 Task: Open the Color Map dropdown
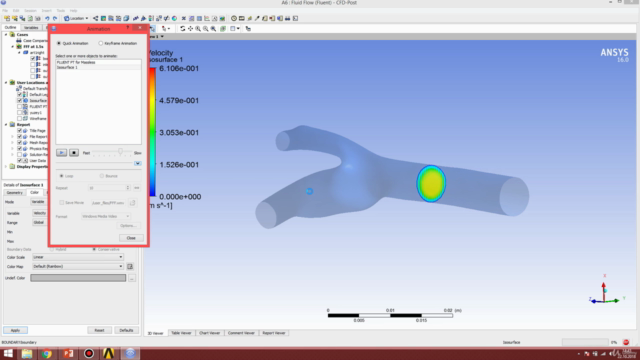coord(78,267)
